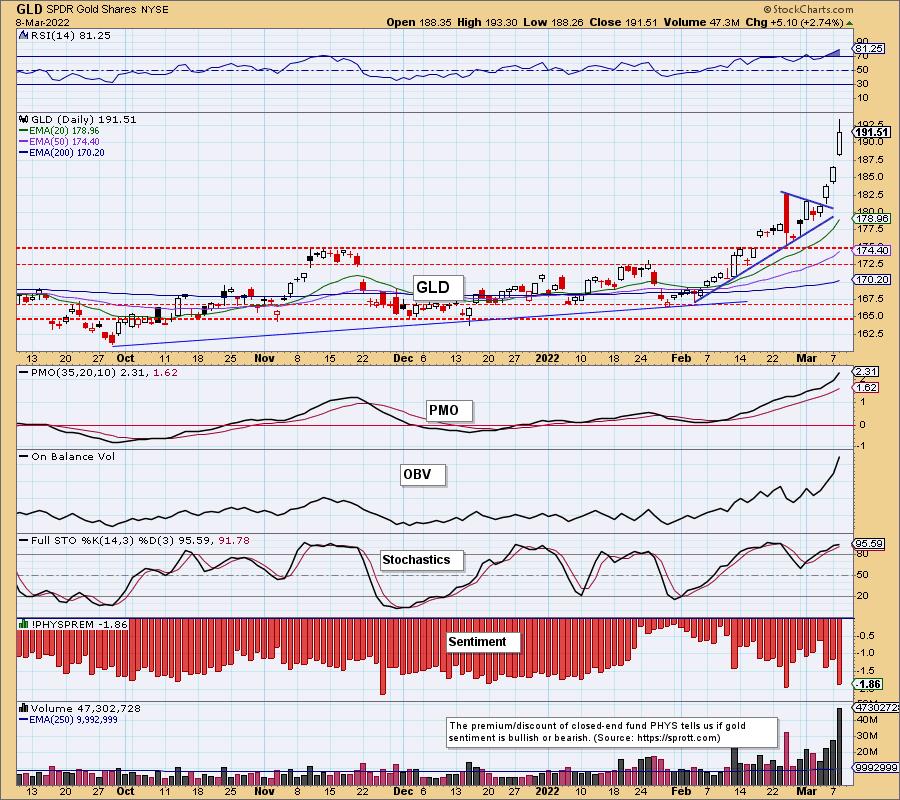
Task: Click the date '8-Mar-2022' in the header
Action: tap(43, 23)
